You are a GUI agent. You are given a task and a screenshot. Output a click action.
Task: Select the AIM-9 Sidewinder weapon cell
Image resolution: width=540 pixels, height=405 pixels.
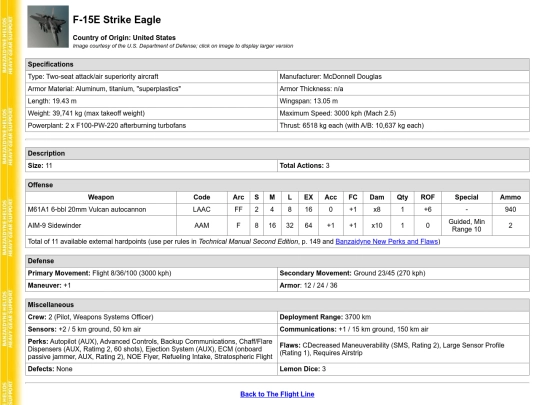pyautogui.click(x=101, y=226)
